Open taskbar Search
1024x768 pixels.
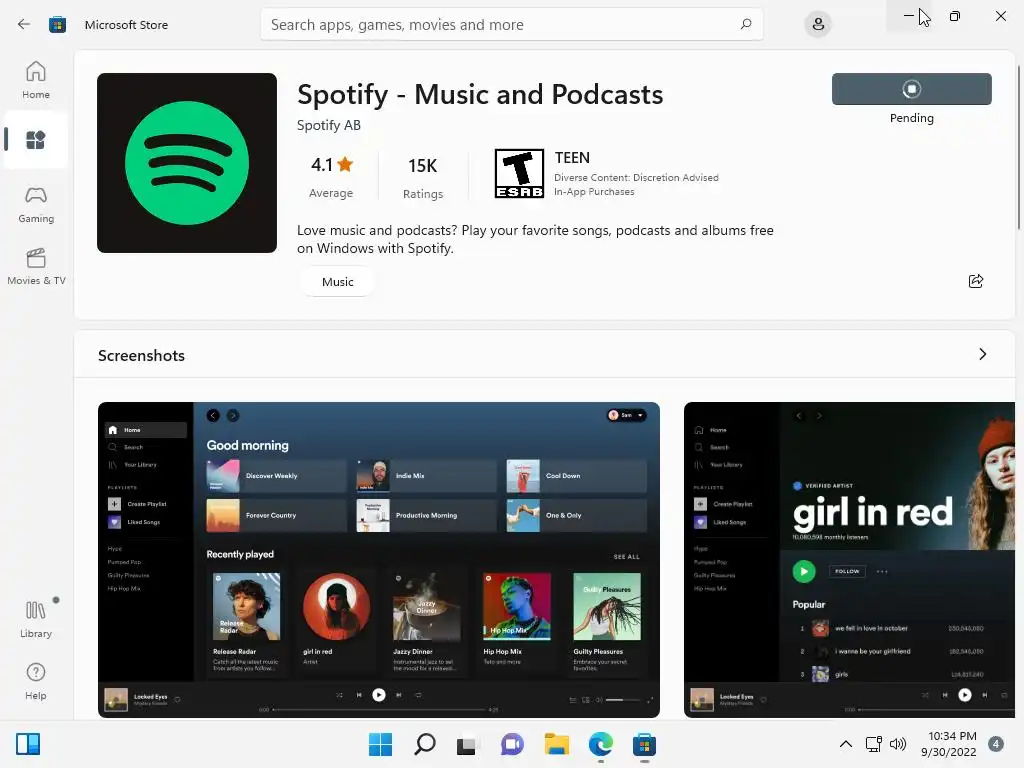click(424, 744)
